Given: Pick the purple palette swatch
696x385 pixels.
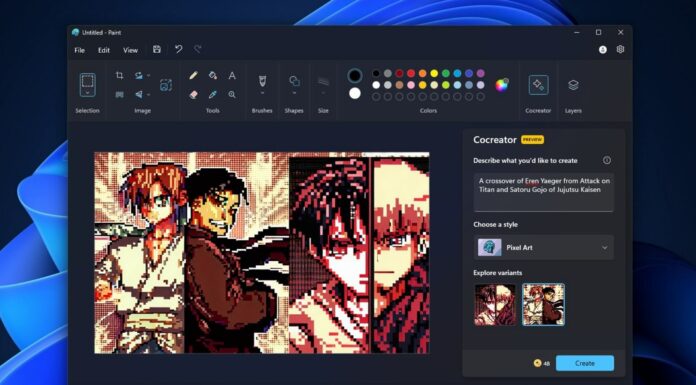Looking at the screenshot, I should tap(481, 73).
